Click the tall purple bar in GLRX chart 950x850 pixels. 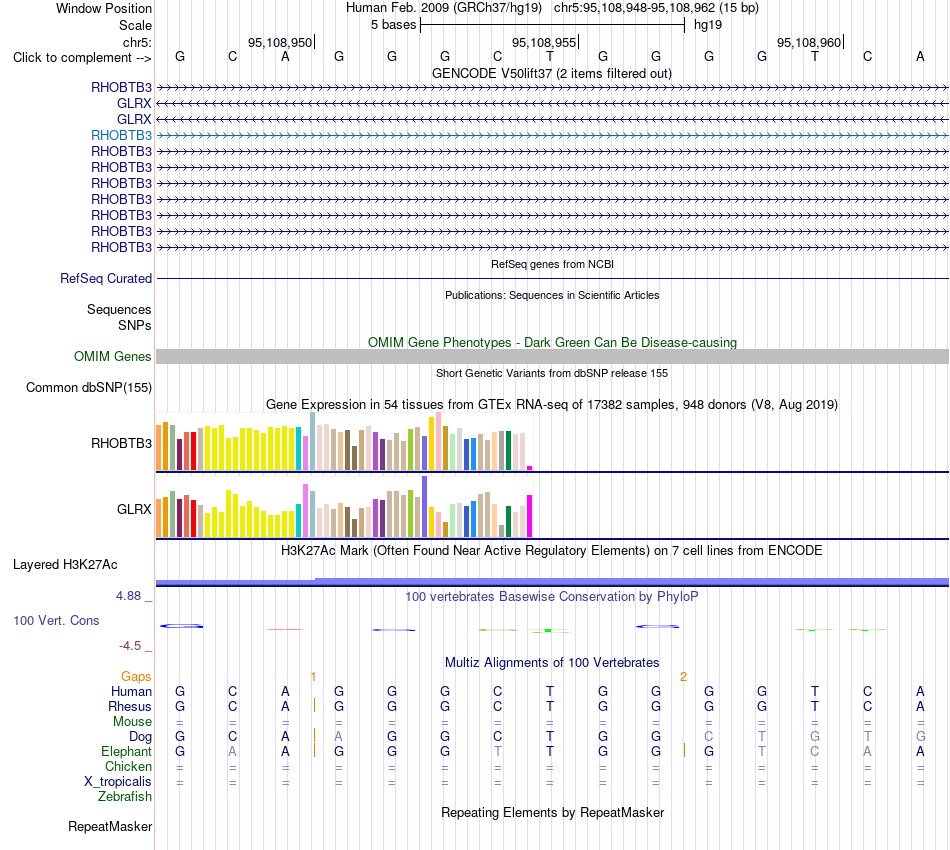click(x=425, y=507)
